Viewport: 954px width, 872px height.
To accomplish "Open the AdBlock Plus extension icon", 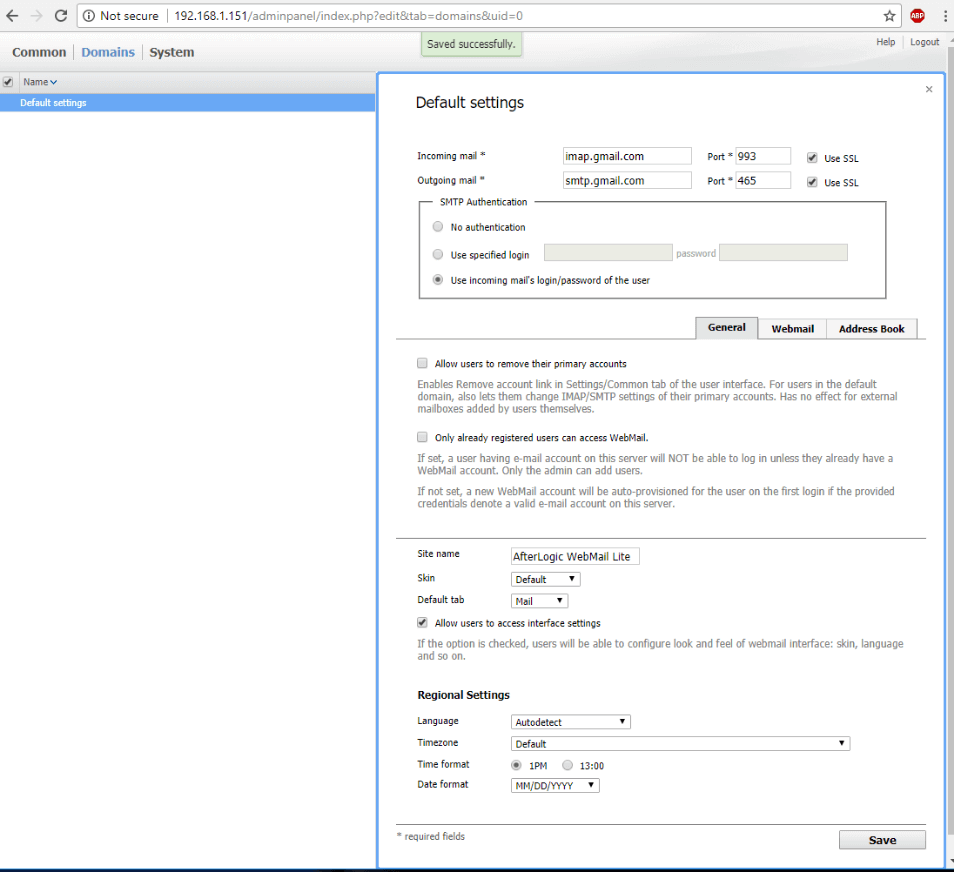I will click(x=917, y=16).
